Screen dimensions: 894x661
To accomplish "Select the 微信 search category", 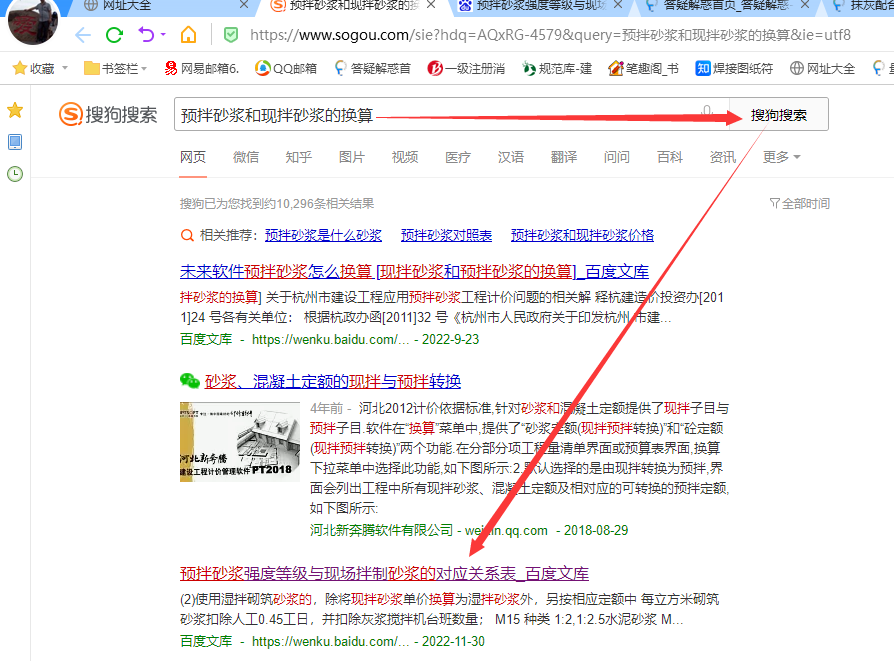I will point(246,157).
